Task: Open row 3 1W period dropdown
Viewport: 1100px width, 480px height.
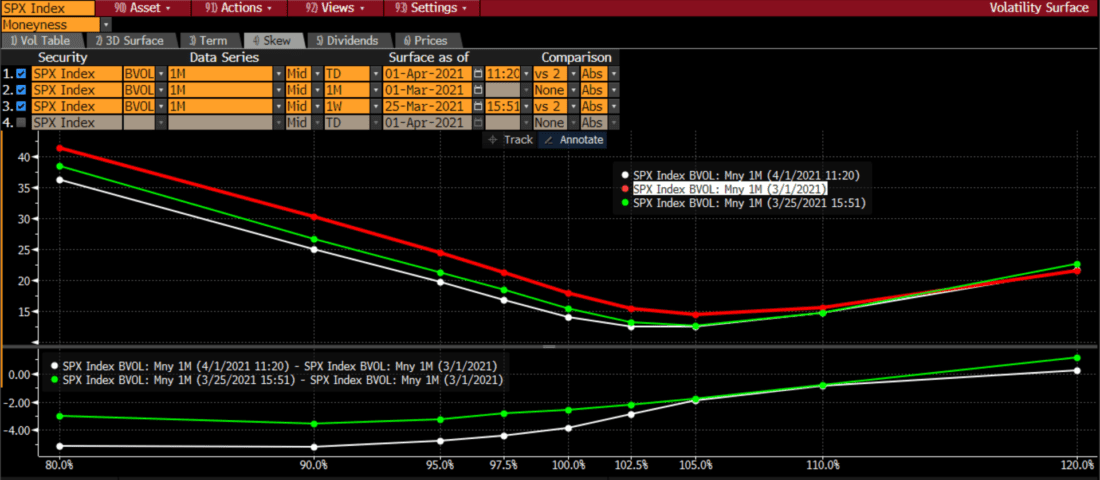Action: [x=375, y=107]
